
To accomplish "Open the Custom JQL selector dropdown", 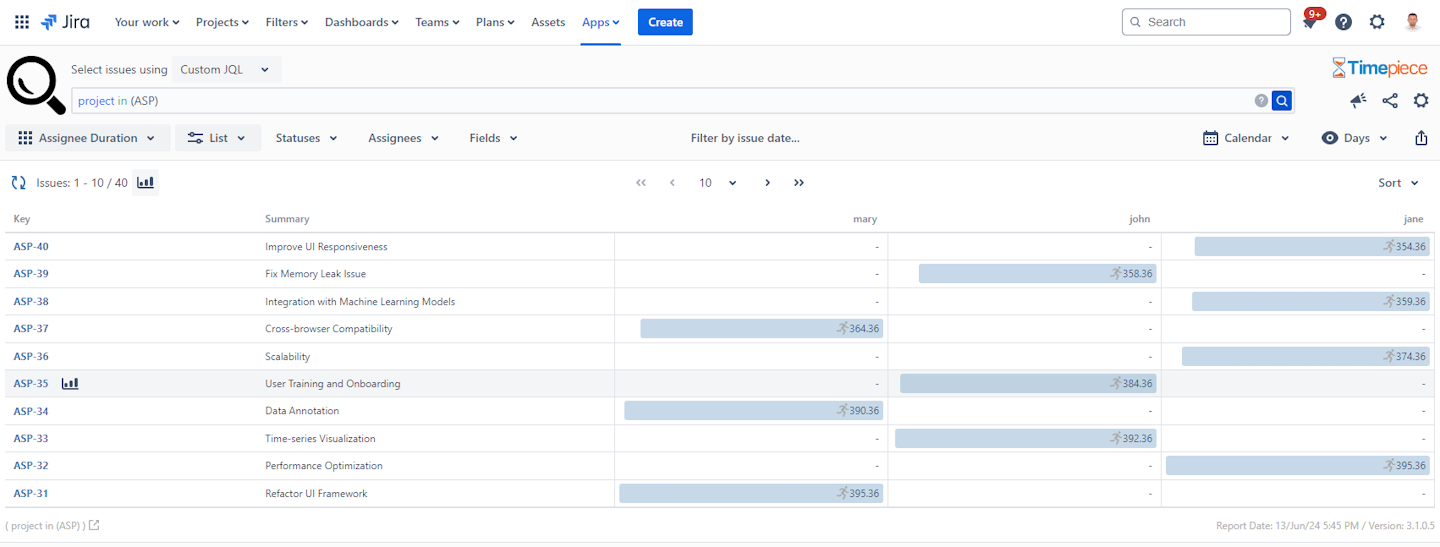I will click(x=226, y=70).
